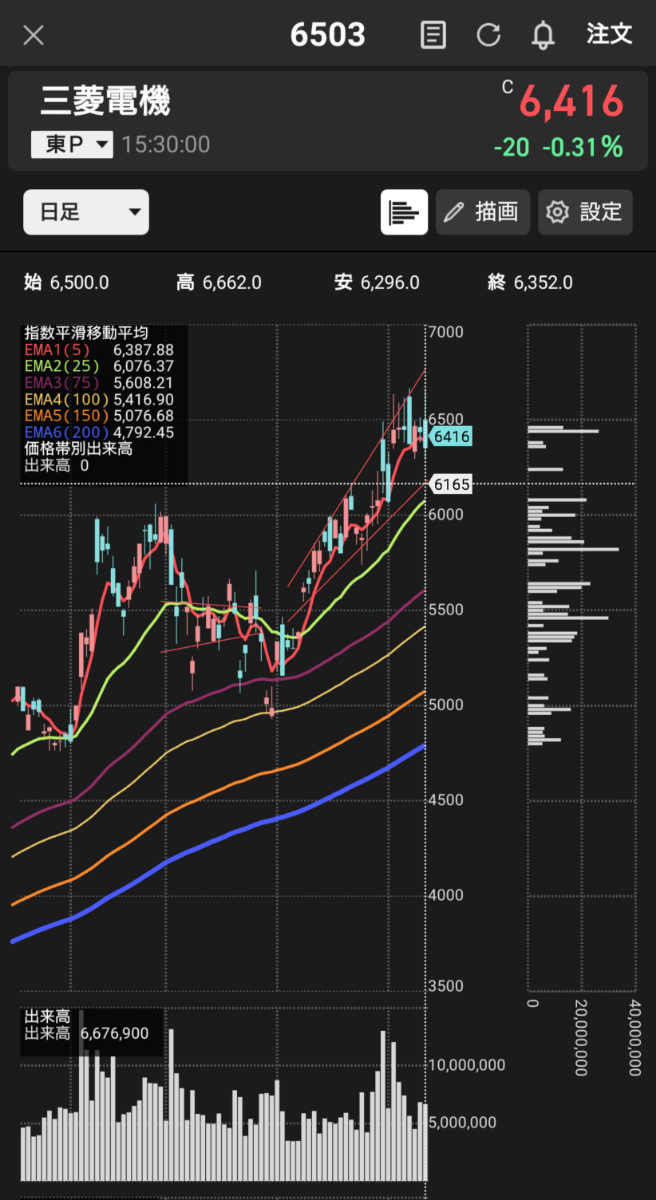Select the 7000 price axis label
This screenshot has height=1200, width=656.
coord(446,331)
